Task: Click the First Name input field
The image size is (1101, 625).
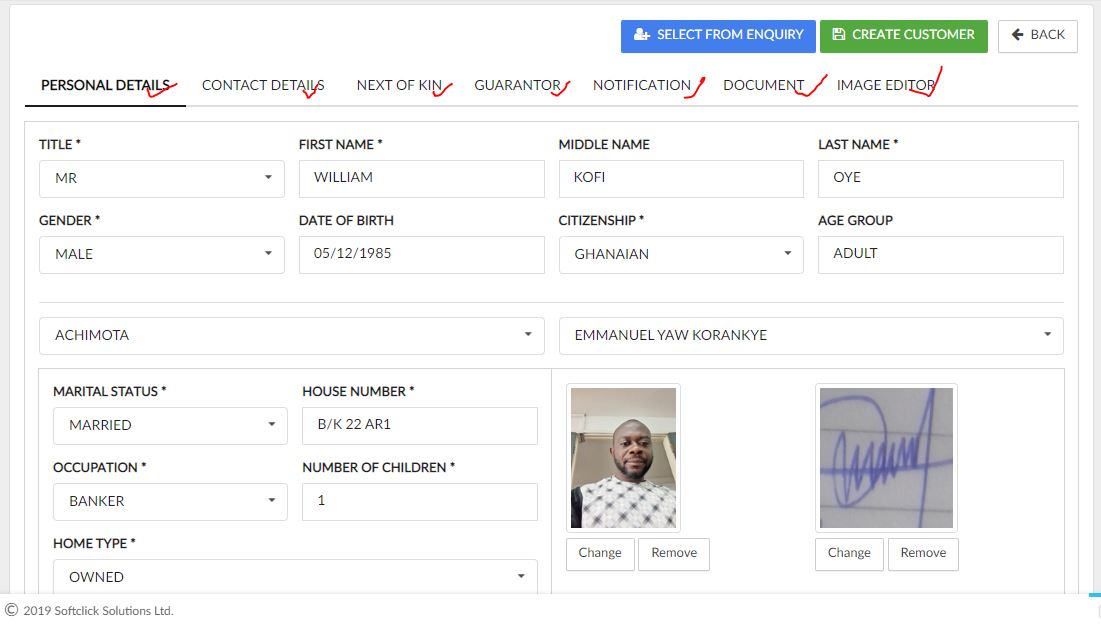Action: click(421, 178)
